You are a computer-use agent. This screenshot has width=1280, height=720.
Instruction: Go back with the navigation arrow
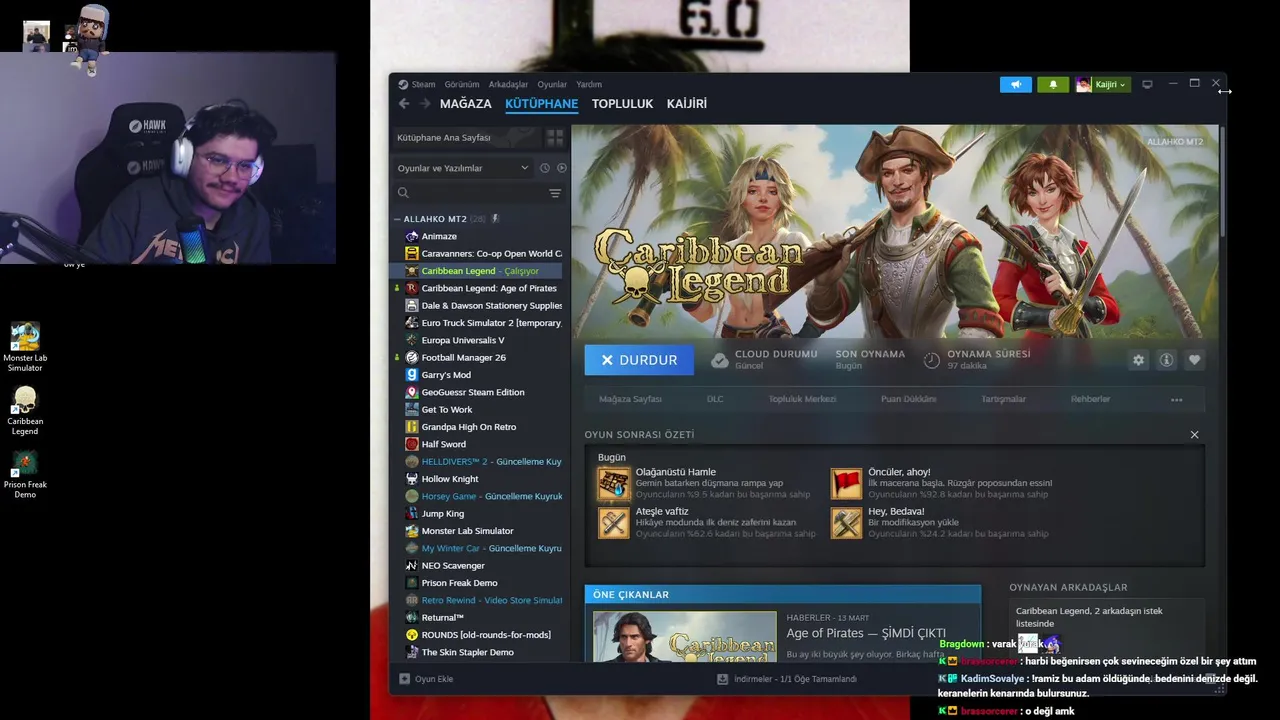tap(404, 103)
